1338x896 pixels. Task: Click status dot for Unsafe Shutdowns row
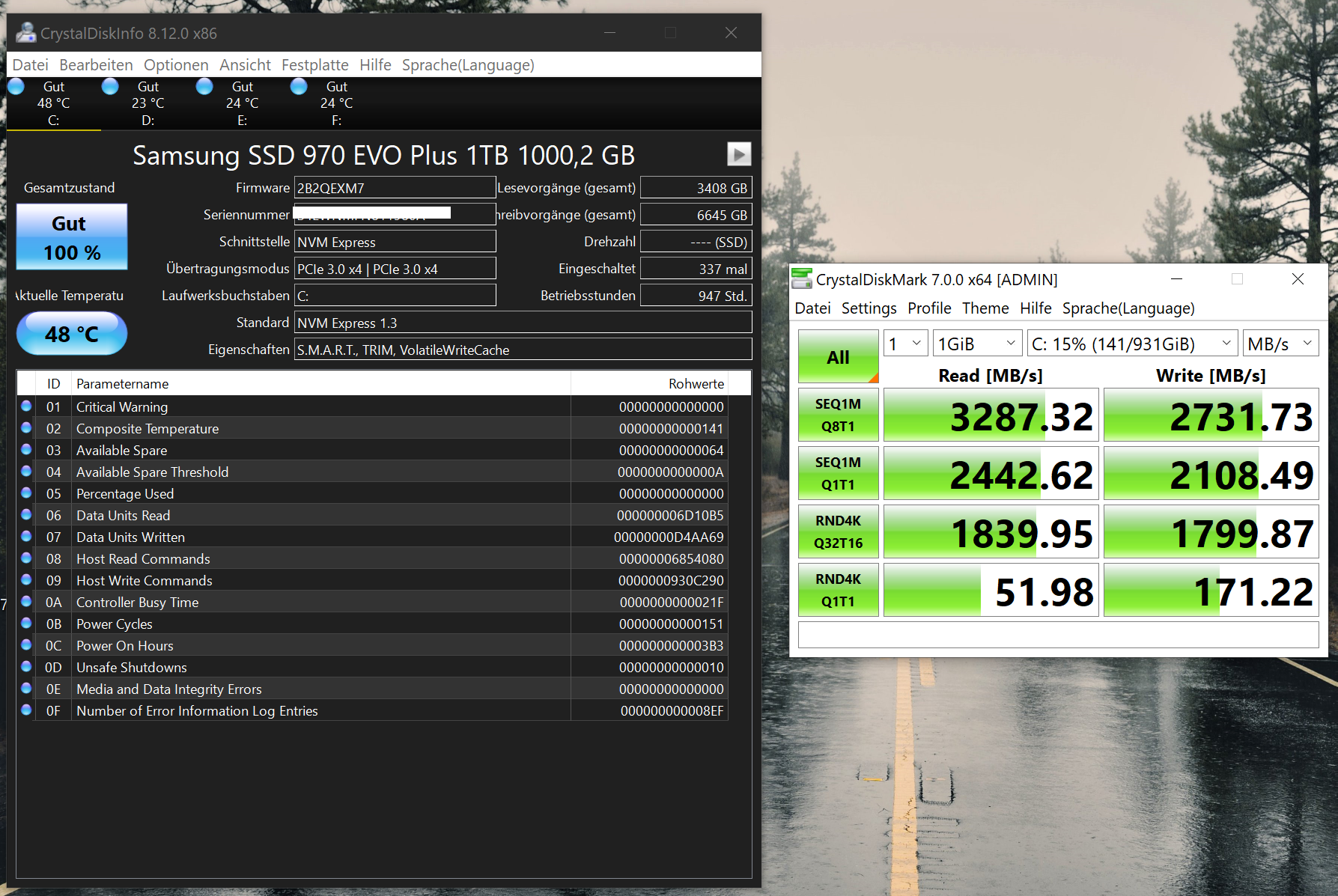[x=26, y=666]
